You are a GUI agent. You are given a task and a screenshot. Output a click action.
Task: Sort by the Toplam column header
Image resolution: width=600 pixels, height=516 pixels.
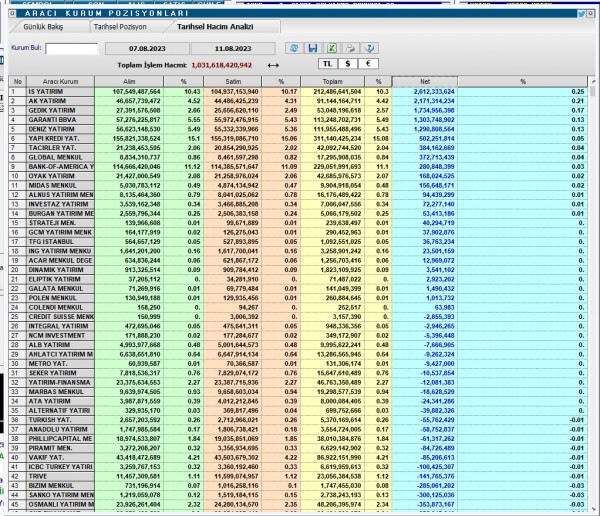coord(333,82)
